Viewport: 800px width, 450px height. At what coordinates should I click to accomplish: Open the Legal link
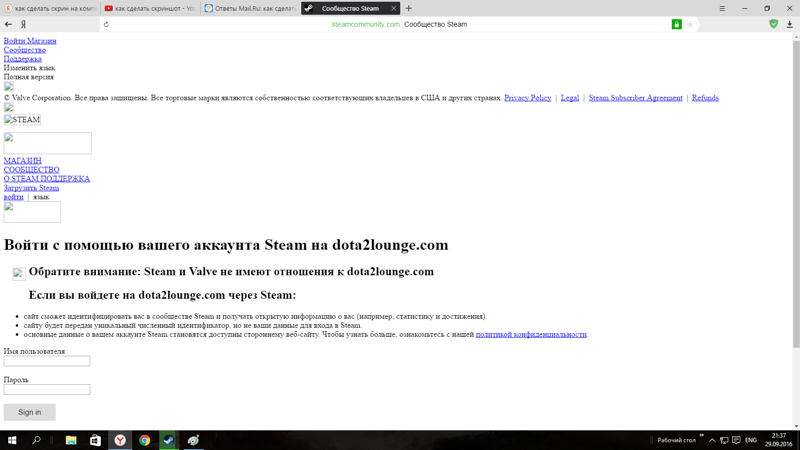pos(570,98)
